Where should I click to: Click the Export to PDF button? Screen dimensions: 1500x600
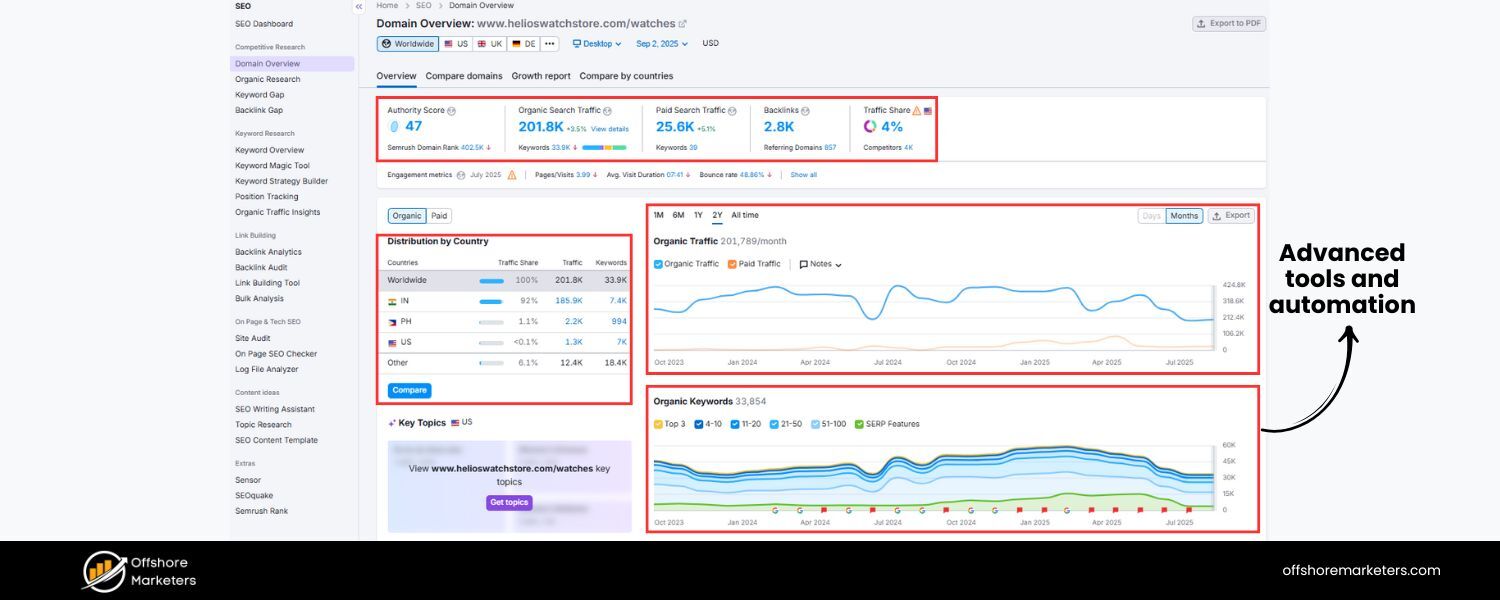(x=1228, y=23)
